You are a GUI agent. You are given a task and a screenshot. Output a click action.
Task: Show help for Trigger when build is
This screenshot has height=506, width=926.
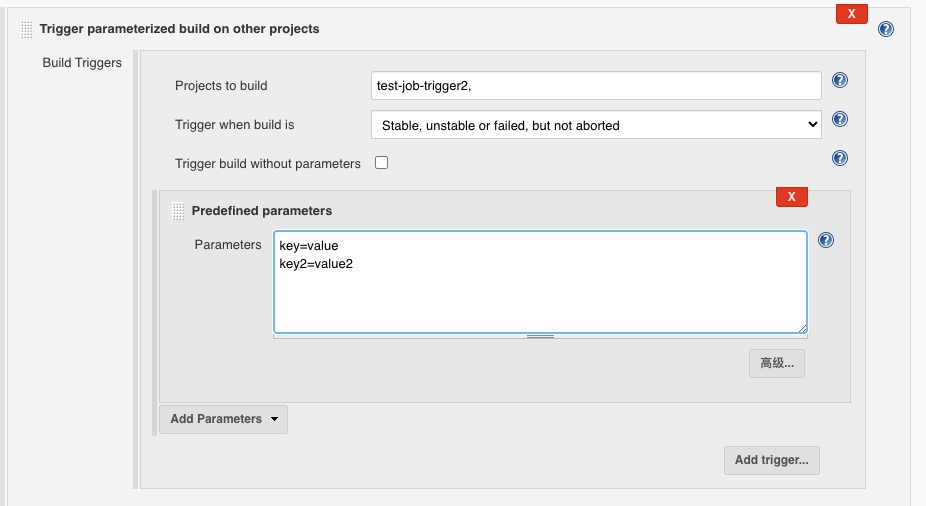(840, 120)
